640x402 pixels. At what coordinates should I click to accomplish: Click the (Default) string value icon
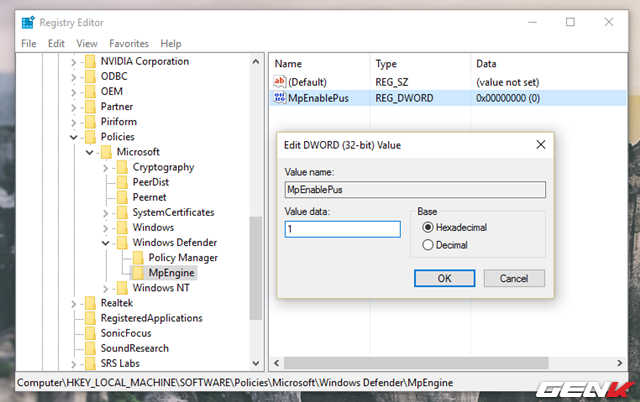click(x=280, y=82)
